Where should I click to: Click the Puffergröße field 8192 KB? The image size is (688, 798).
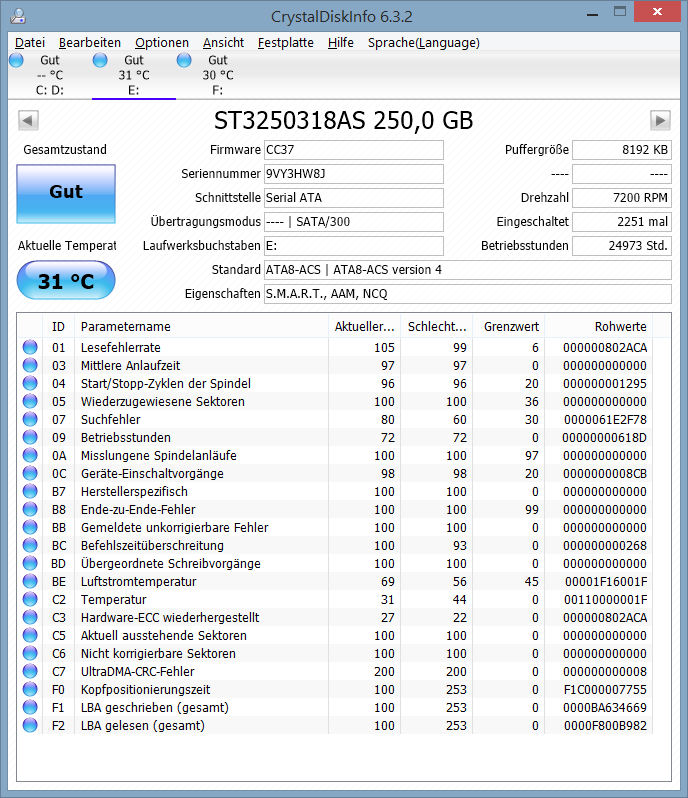point(622,150)
